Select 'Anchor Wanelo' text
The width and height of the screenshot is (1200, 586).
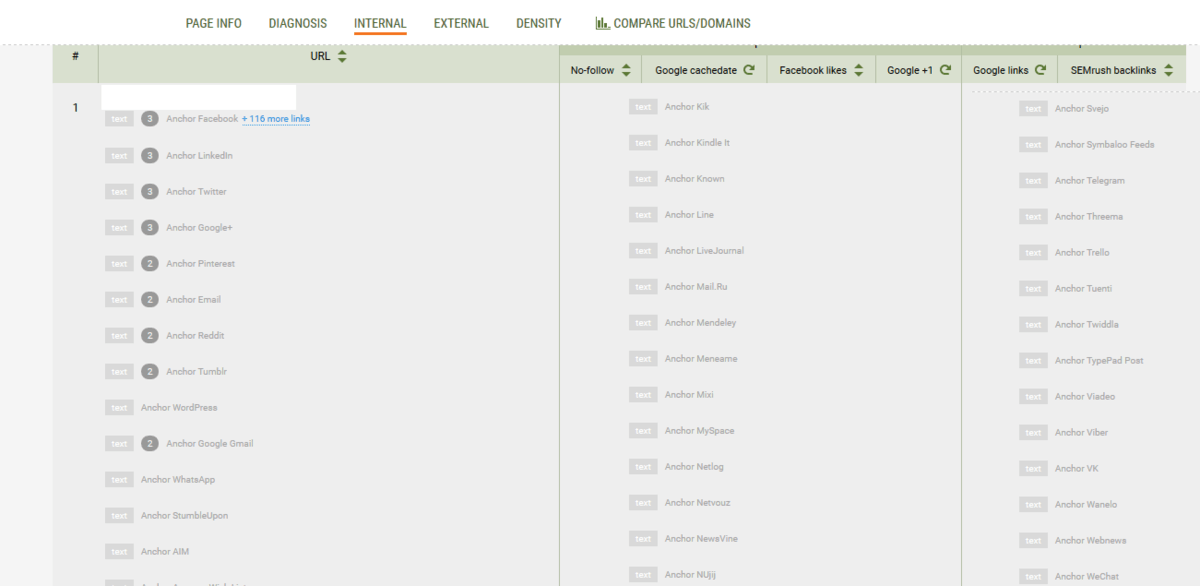pos(1086,505)
